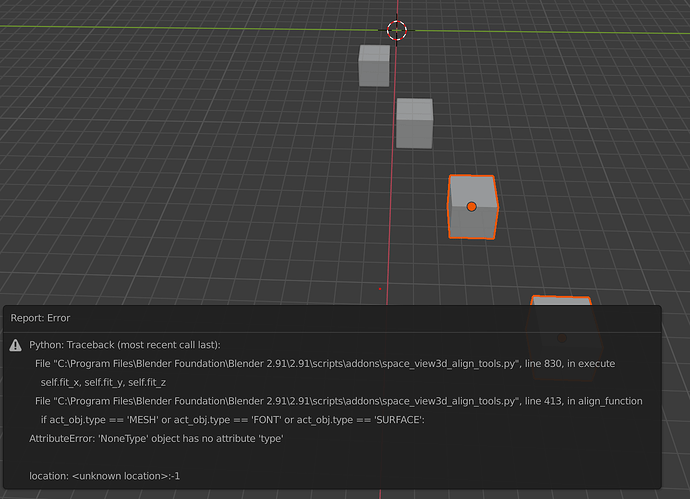Viewport: 690px width, 499px height.
Task: Select the second unselected gray cube
Action: click(x=414, y=124)
